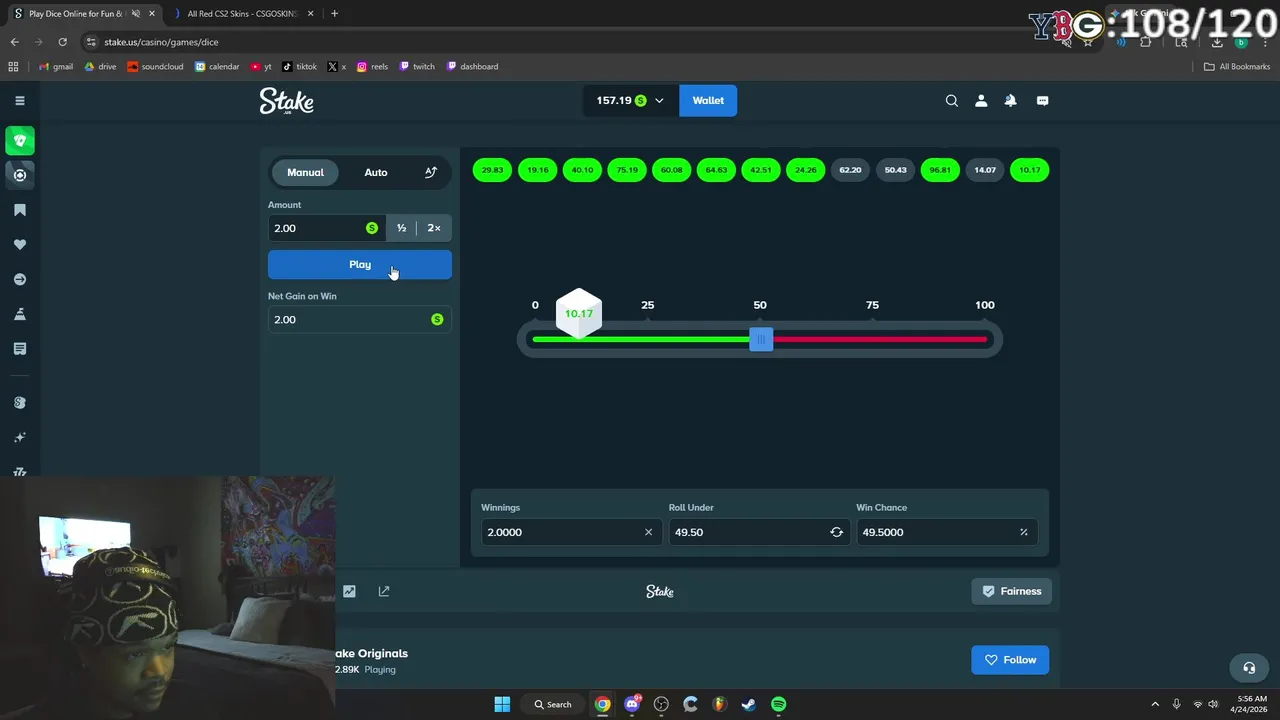Open the twitch bookmark
The width and height of the screenshot is (1280, 720).
417,67
